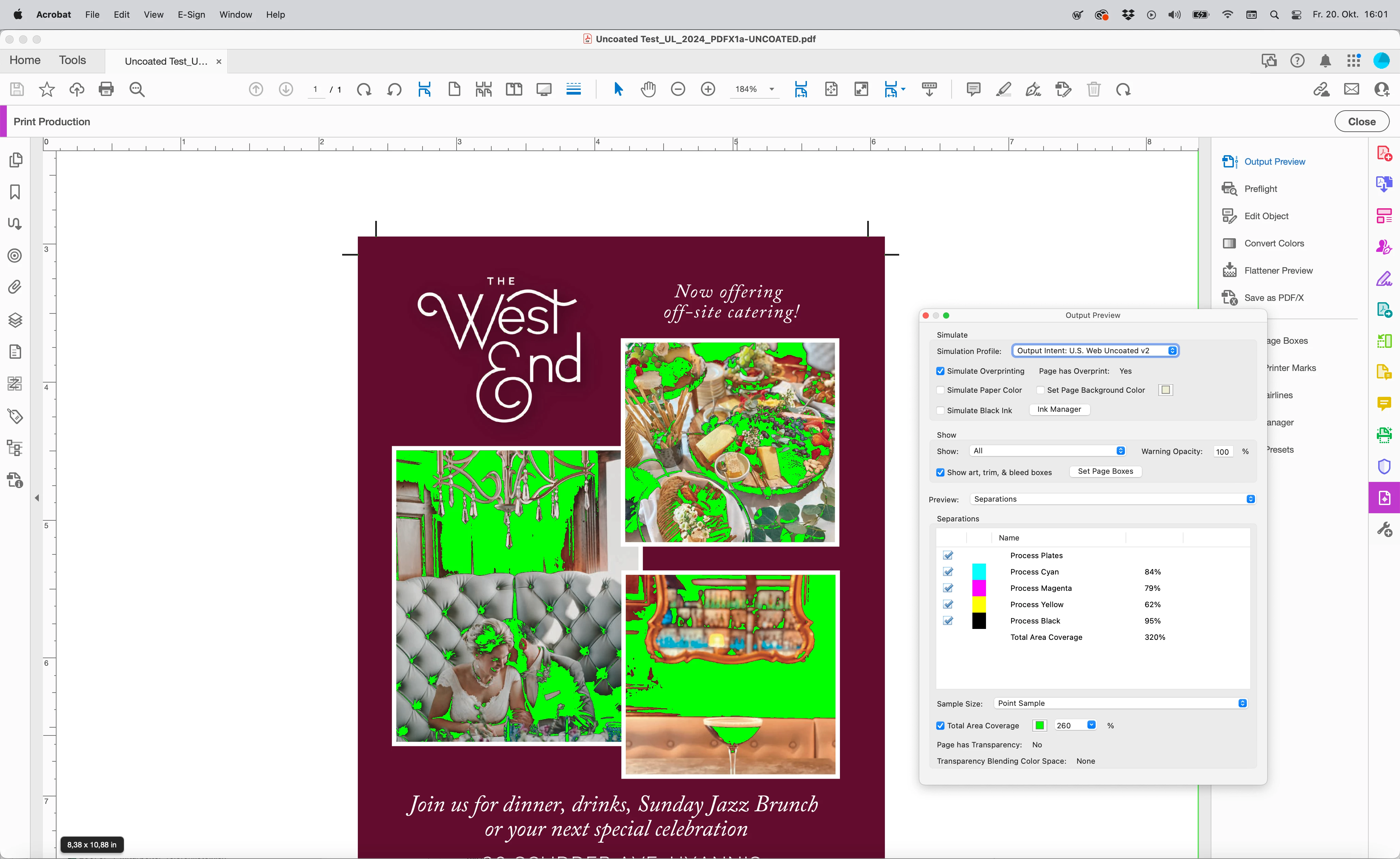
Task: Switch to the Tools tab
Action: click(72, 60)
